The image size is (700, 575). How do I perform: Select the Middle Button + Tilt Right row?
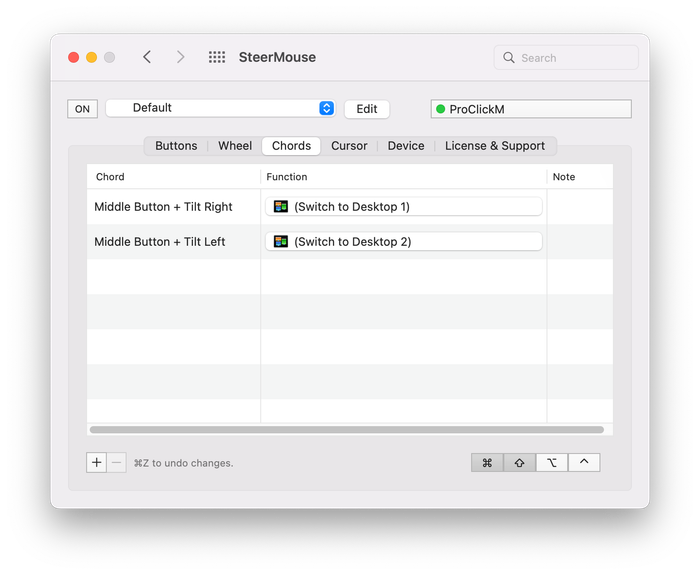point(350,206)
